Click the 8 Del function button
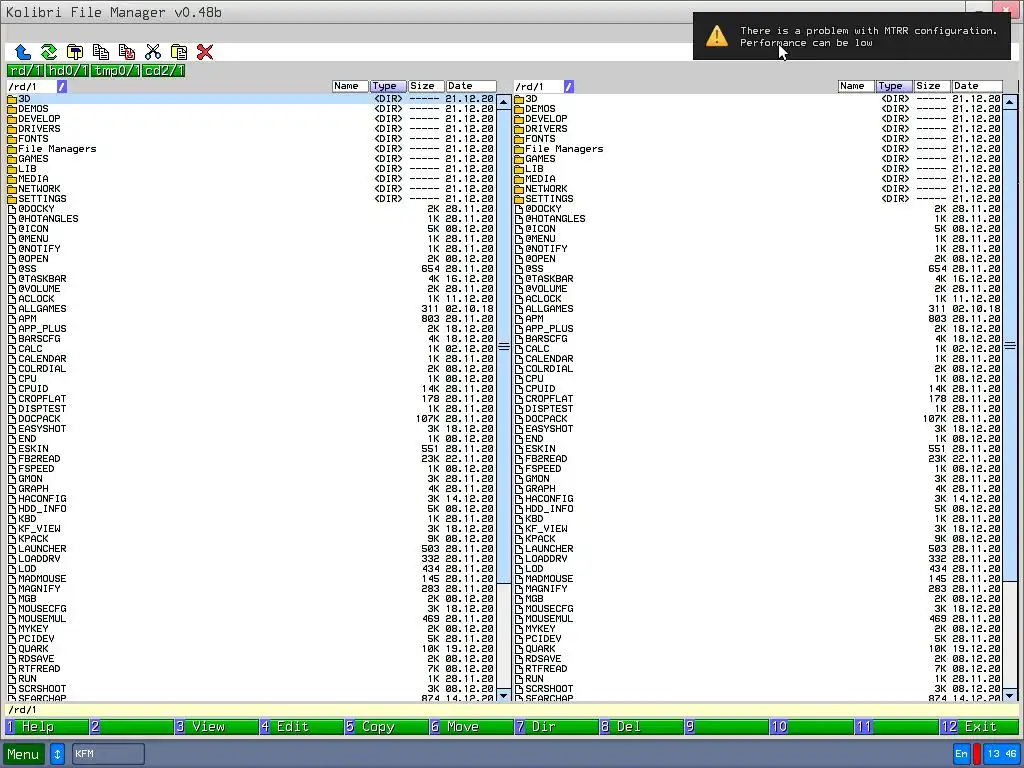 641,726
